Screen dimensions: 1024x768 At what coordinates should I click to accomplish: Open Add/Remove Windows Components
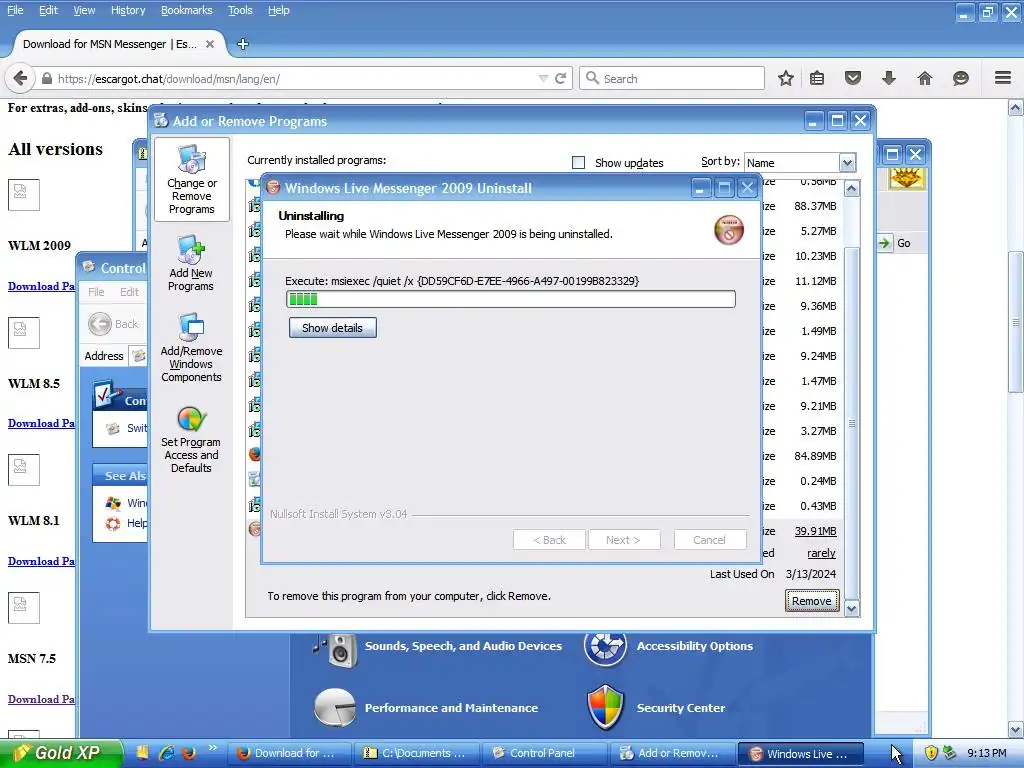[191, 347]
